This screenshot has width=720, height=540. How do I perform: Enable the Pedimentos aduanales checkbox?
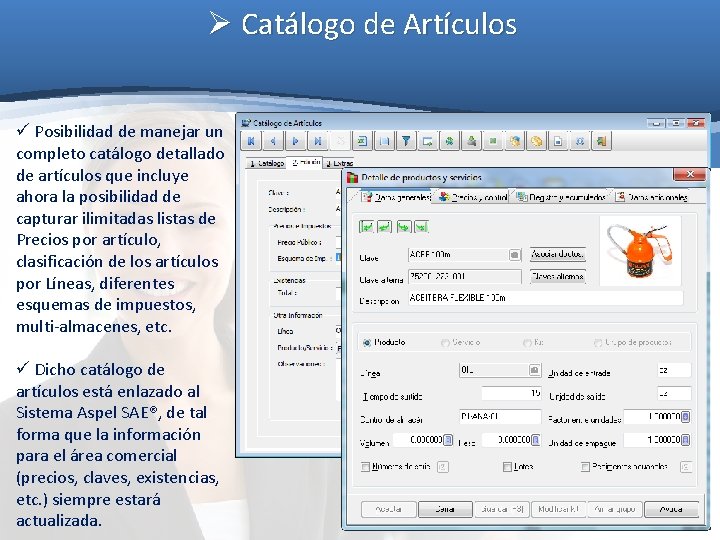pos(585,467)
